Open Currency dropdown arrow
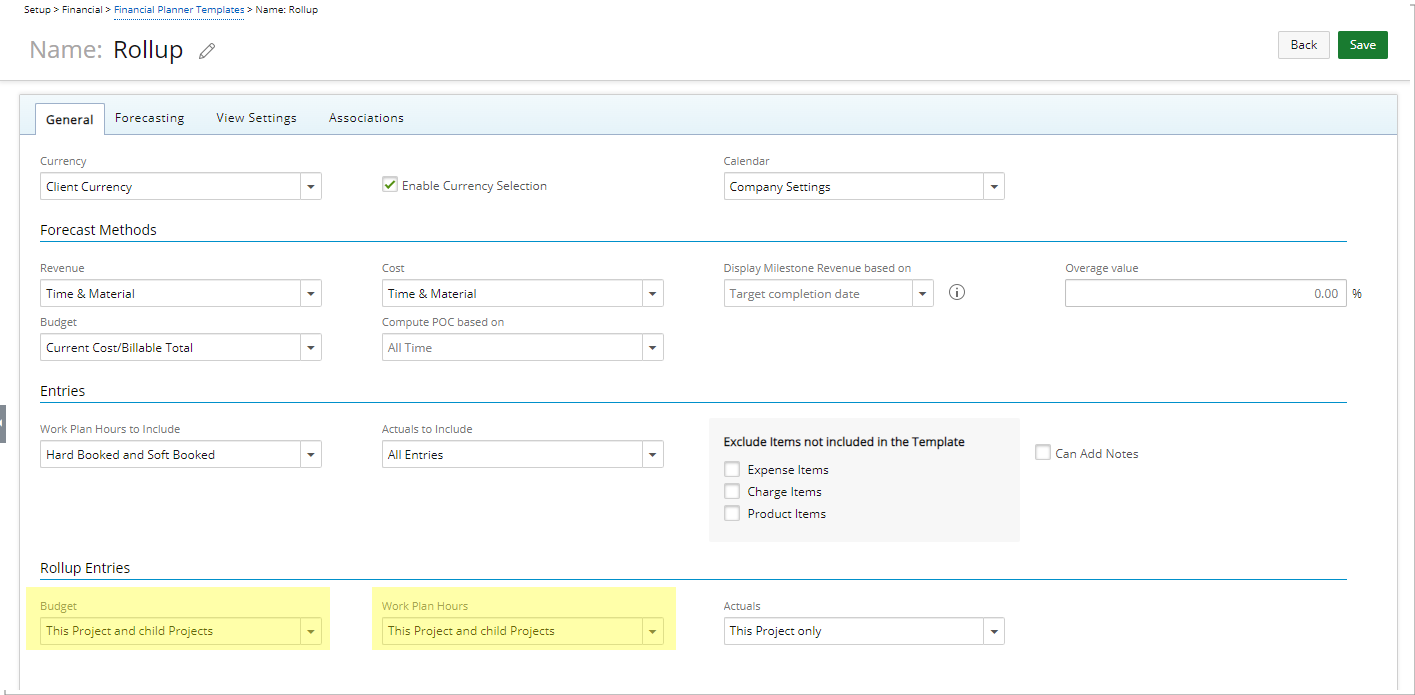 pyautogui.click(x=311, y=187)
